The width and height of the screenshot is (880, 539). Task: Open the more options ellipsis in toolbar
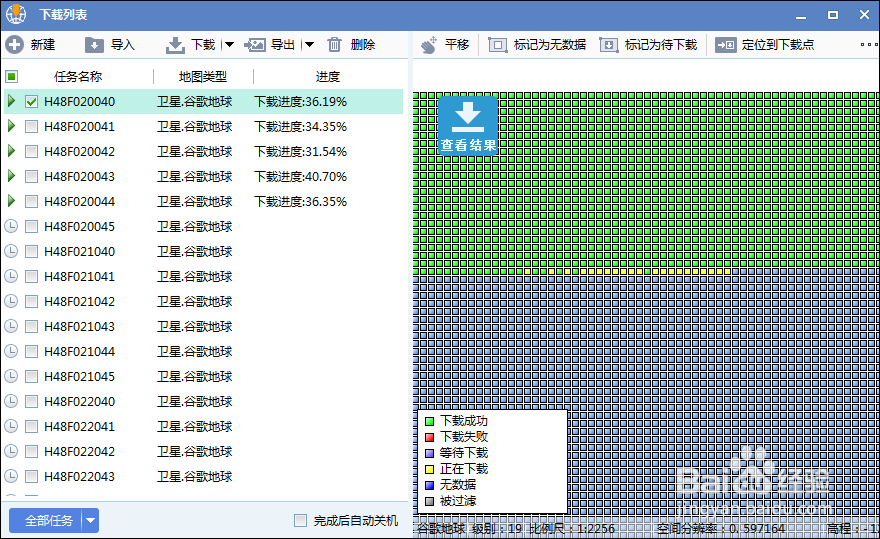[x=869, y=44]
